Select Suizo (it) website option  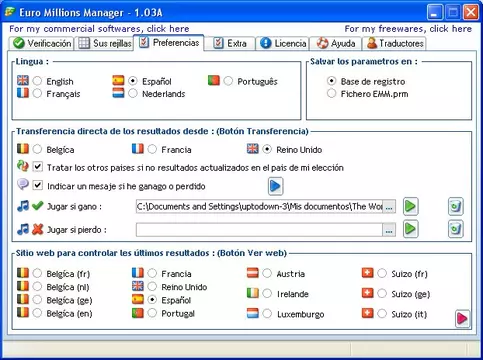click(x=382, y=313)
